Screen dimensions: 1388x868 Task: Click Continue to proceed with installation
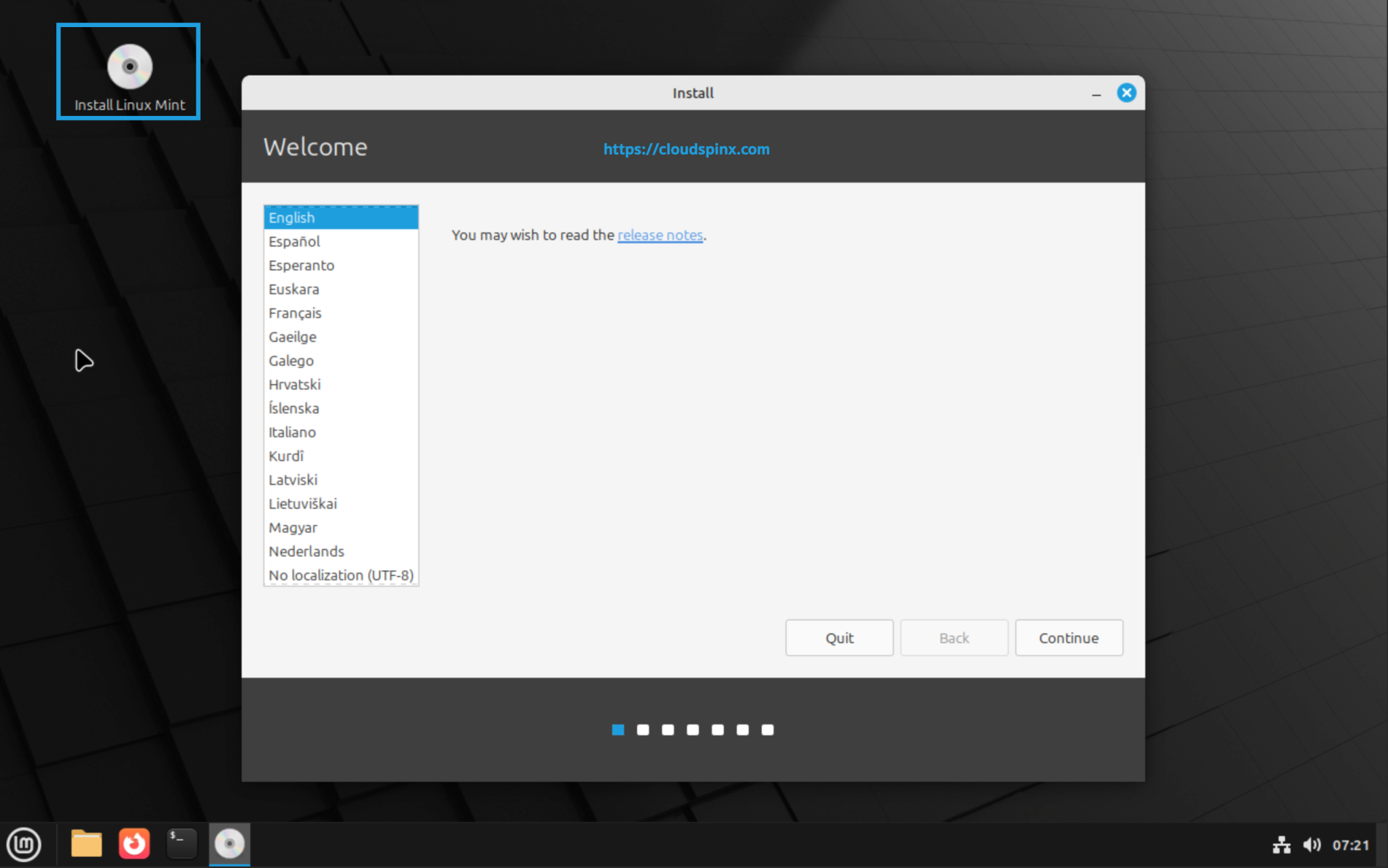coord(1068,638)
